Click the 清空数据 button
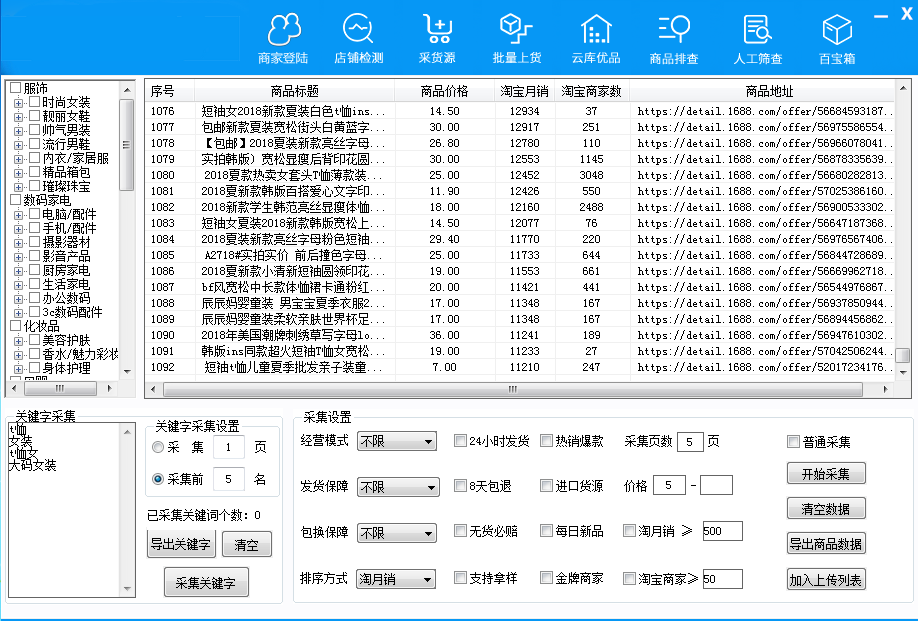This screenshot has height=621, width=918. [x=825, y=509]
